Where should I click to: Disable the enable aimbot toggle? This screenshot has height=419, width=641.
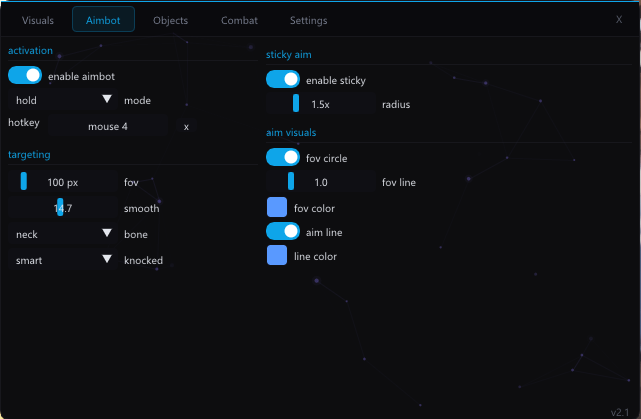[x=25, y=75]
